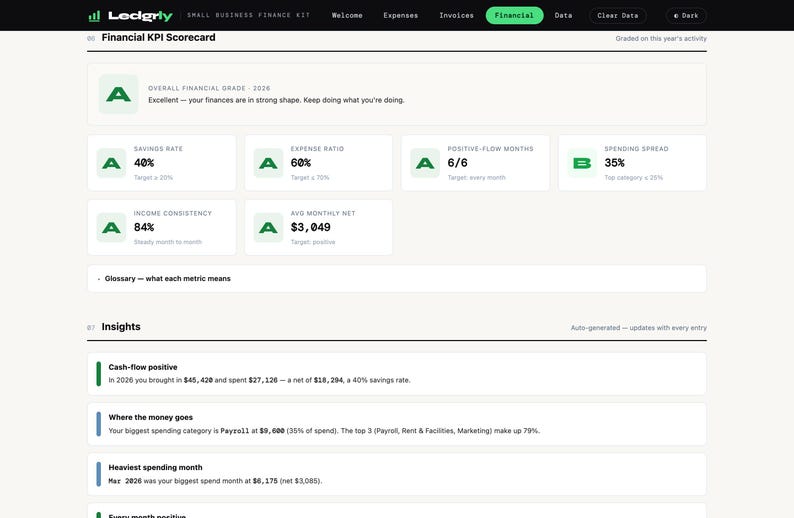
Task: Click the overall grade A badge
Action: click(x=118, y=94)
